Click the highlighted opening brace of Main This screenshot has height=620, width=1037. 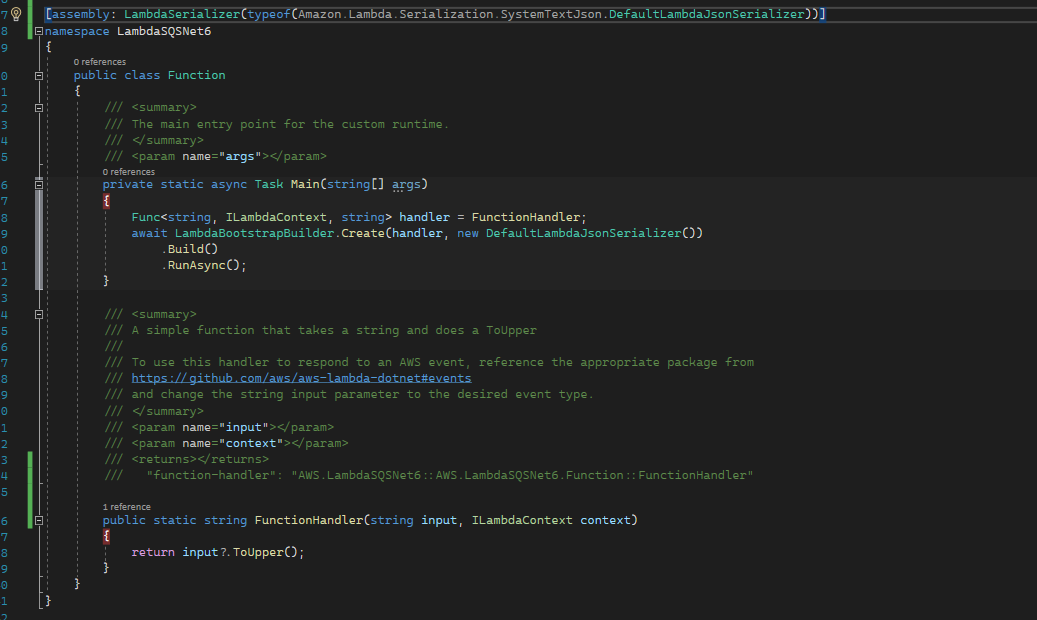(x=106, y=200)
